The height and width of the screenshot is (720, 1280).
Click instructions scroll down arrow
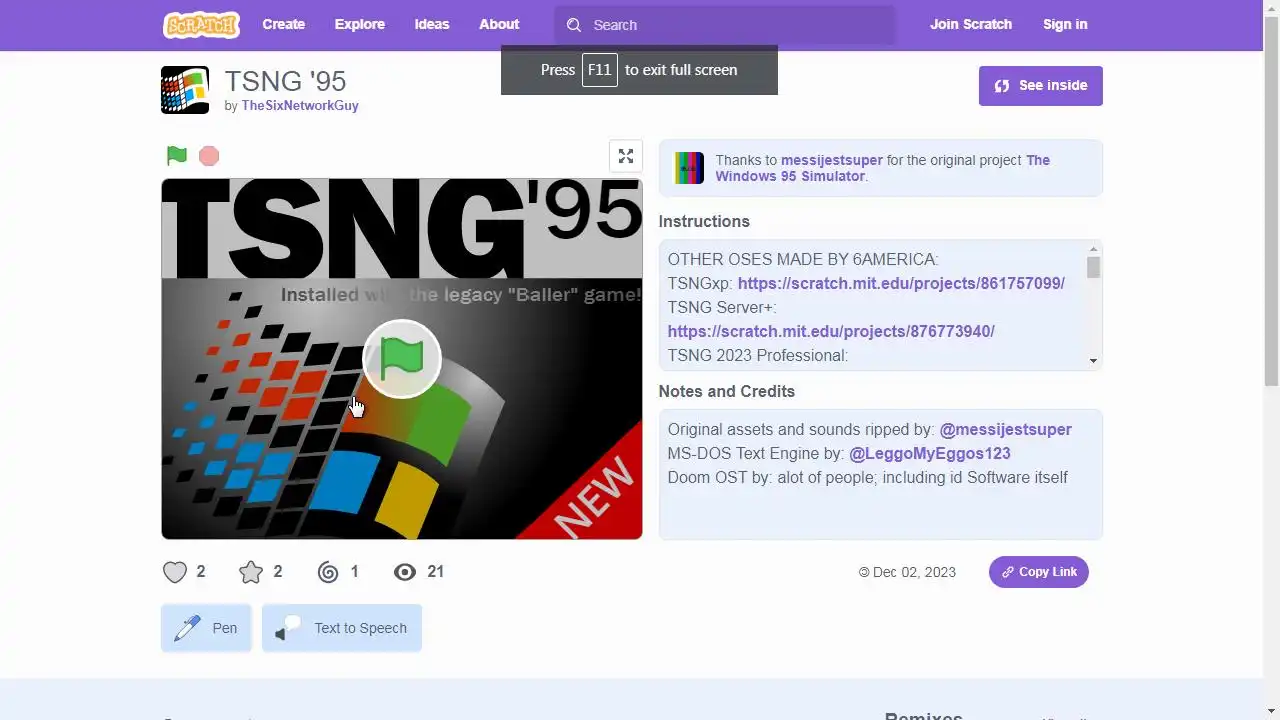[1093, 361]
